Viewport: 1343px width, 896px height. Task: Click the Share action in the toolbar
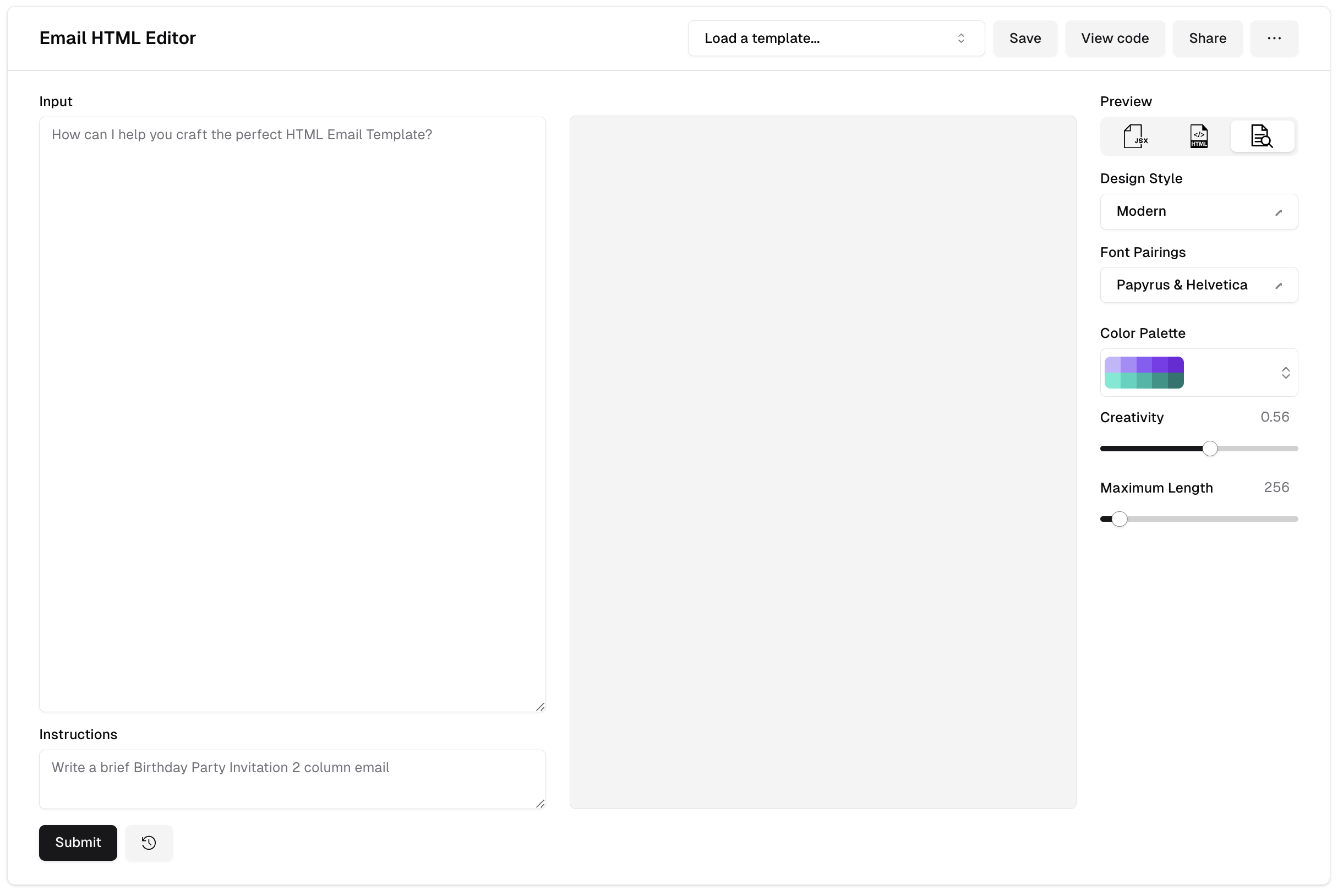pos(1207,39)
